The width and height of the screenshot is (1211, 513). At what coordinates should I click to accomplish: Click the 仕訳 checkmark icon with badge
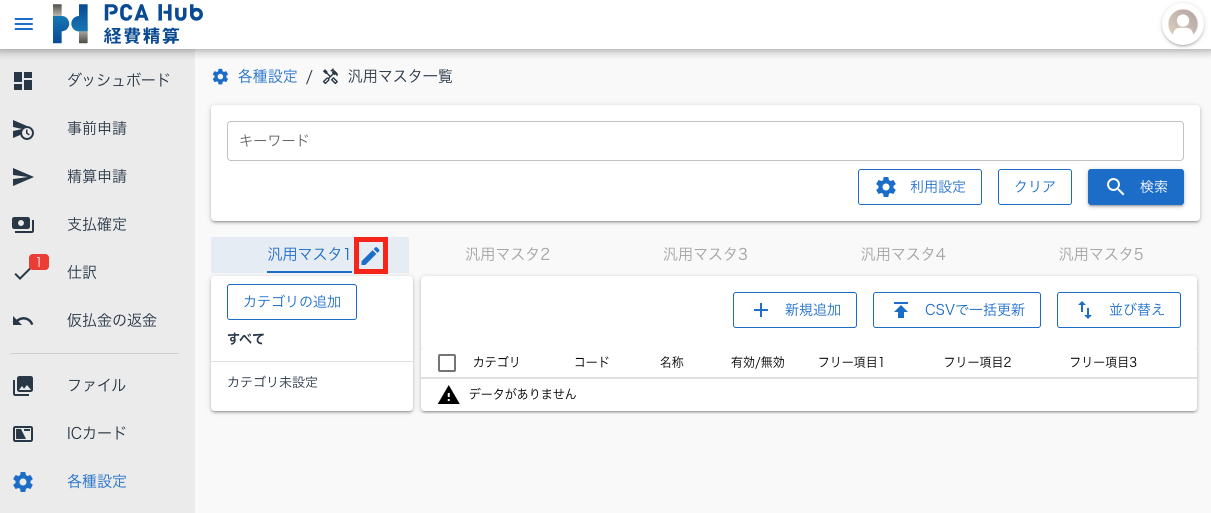[25, 271]
